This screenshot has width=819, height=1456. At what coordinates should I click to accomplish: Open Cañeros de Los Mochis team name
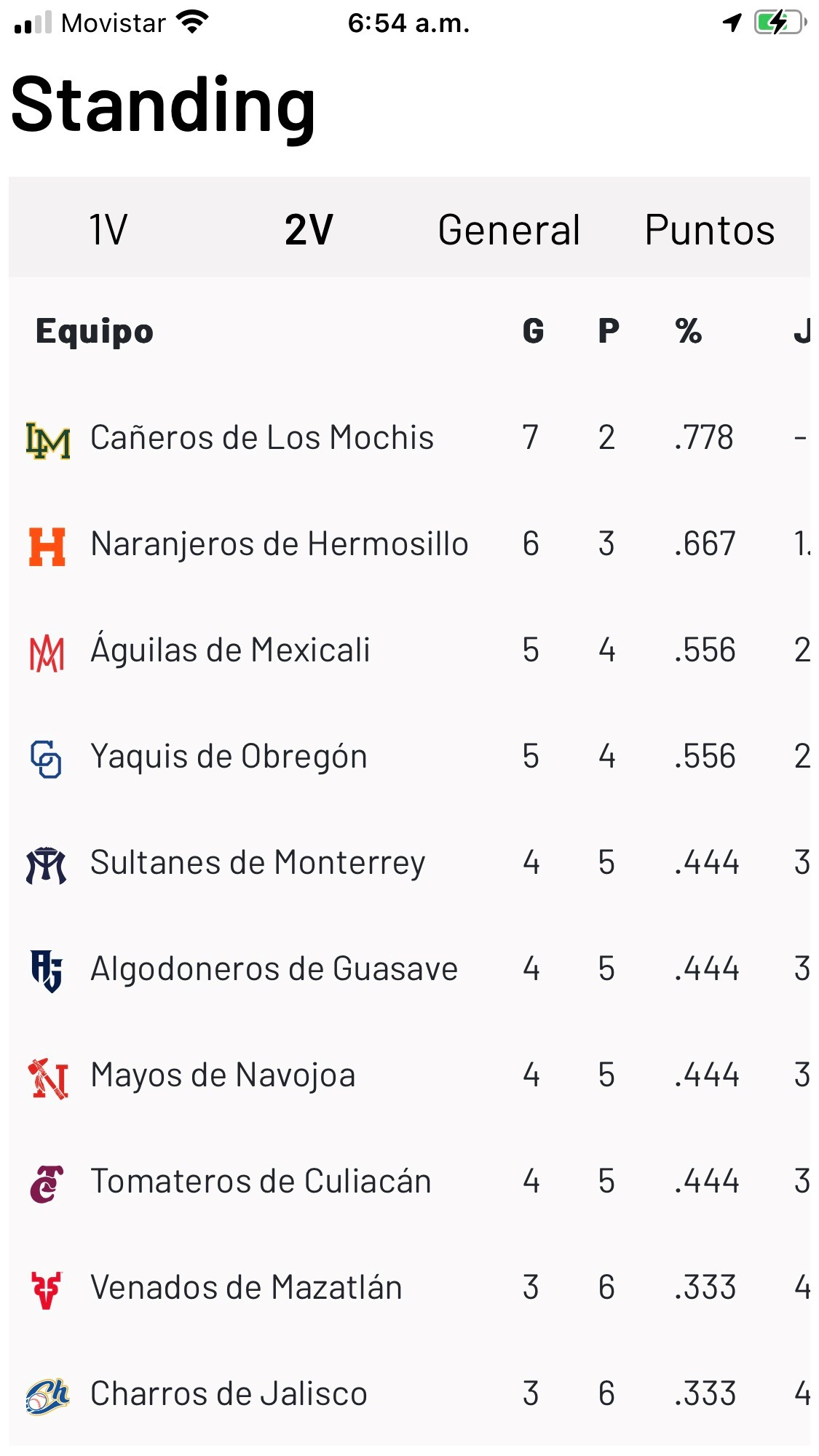[x=262, y=438]
